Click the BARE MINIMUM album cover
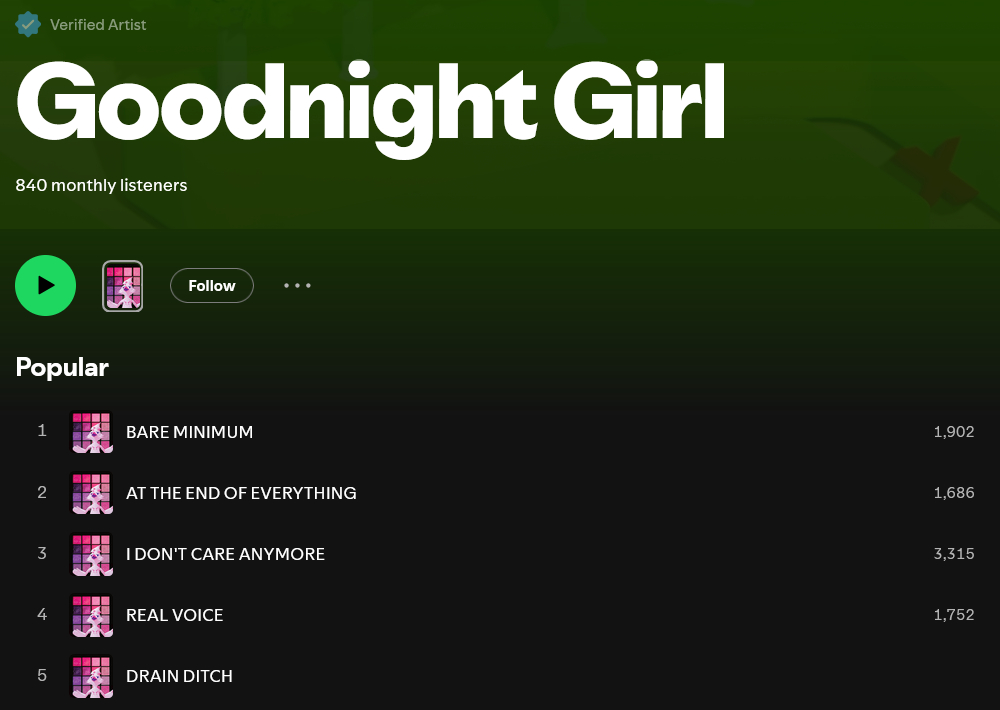1000x710 pixels. point(91,432)
